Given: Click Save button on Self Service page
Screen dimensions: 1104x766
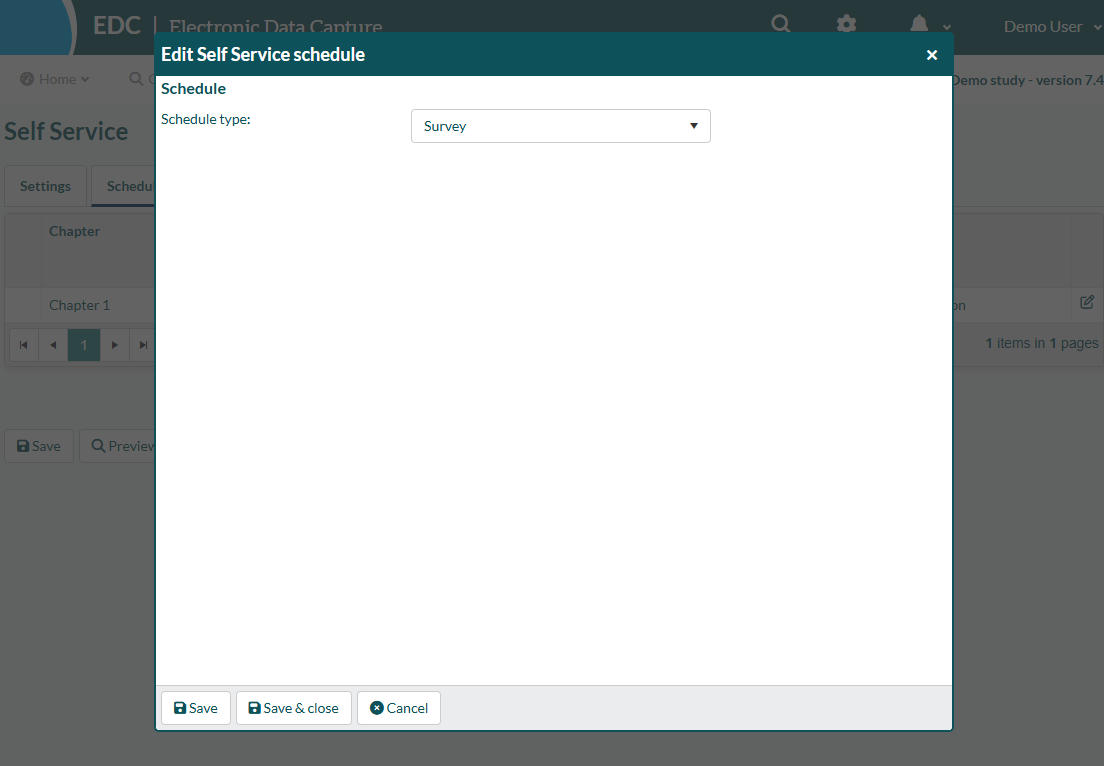Looking at the screenshot, I should tap(39, 446).
